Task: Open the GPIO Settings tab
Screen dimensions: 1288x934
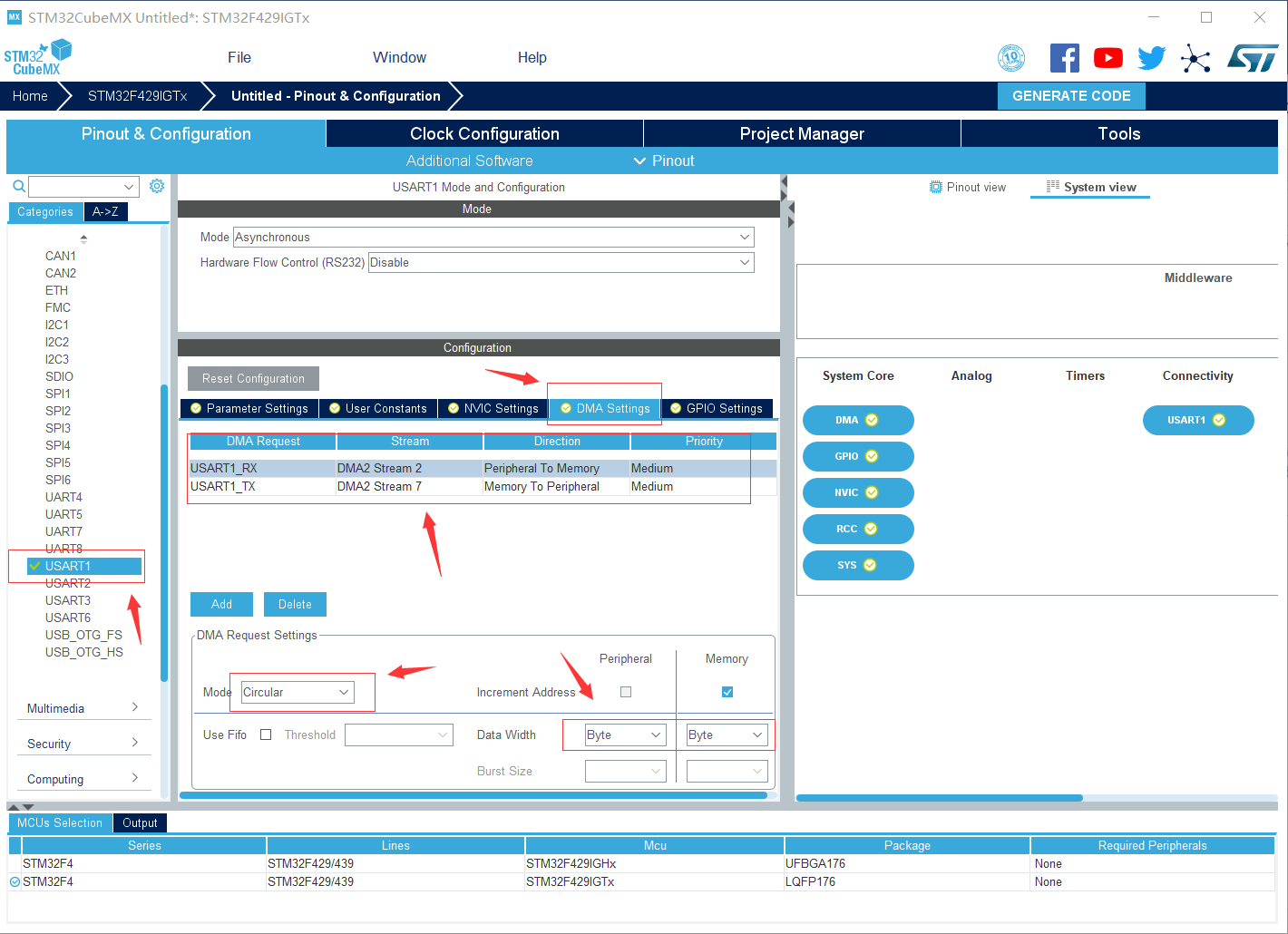Action: 717,408
